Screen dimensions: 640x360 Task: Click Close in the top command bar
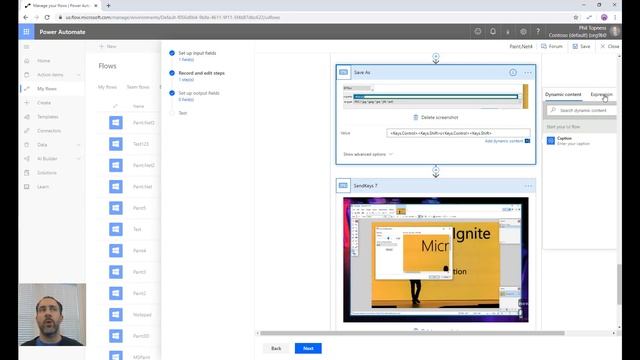[x=610, y=47]
